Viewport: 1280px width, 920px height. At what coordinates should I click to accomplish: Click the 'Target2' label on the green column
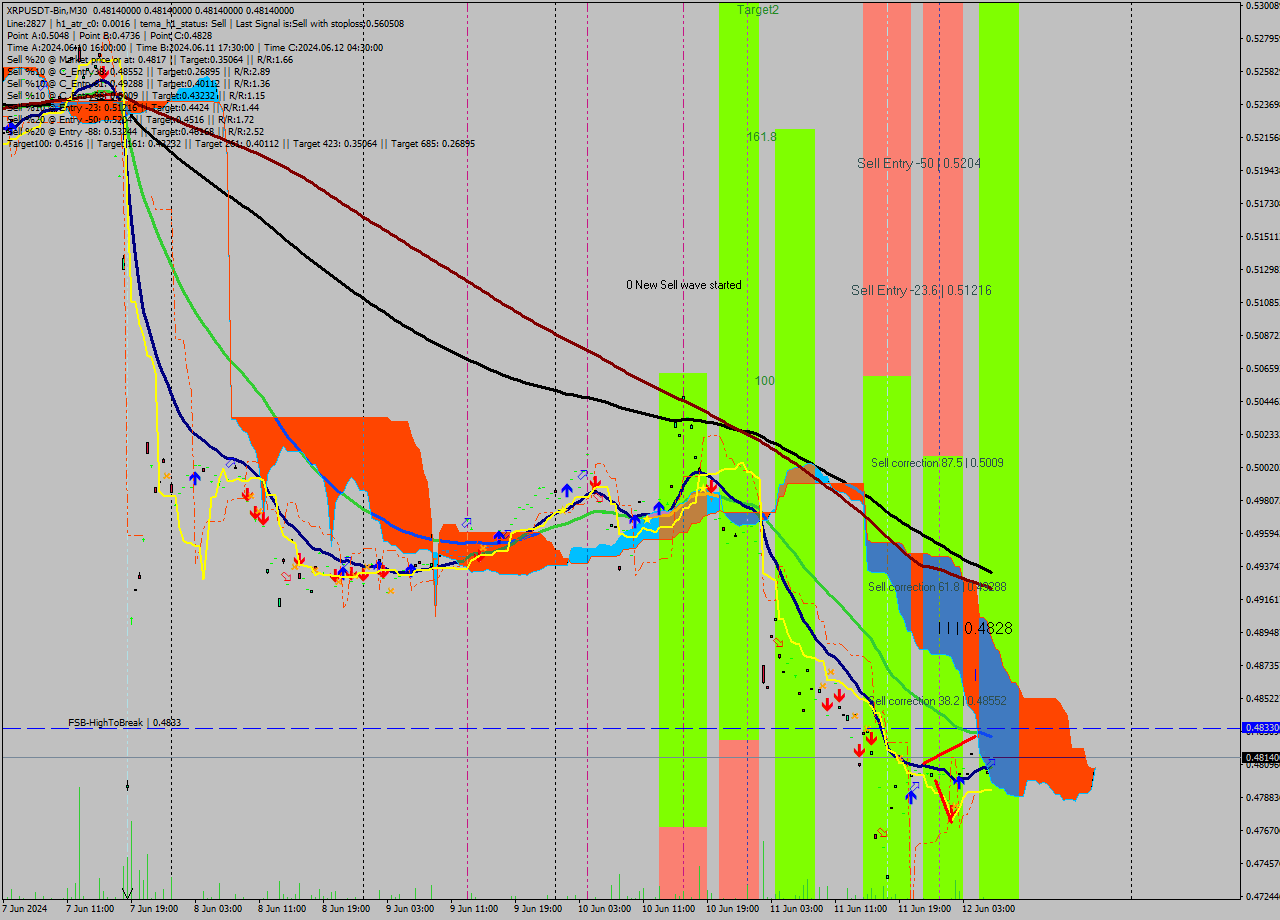tap(758, 9)
